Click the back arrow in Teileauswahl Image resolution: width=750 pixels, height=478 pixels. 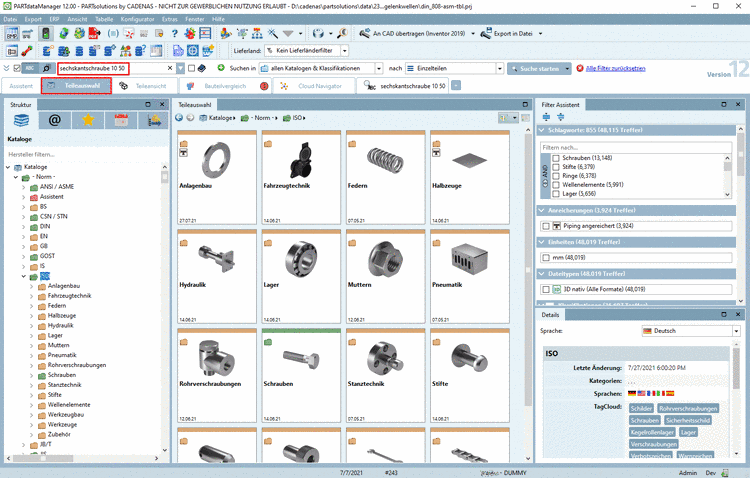pos(180,118)
